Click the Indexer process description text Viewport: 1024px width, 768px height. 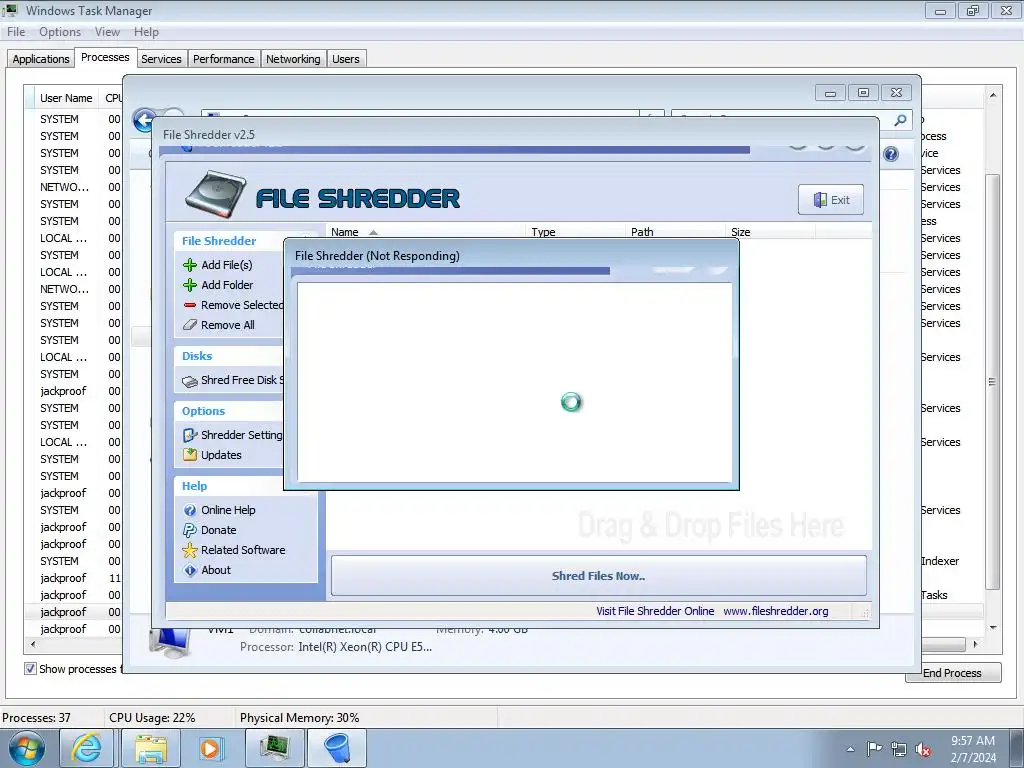pos(940,561)
